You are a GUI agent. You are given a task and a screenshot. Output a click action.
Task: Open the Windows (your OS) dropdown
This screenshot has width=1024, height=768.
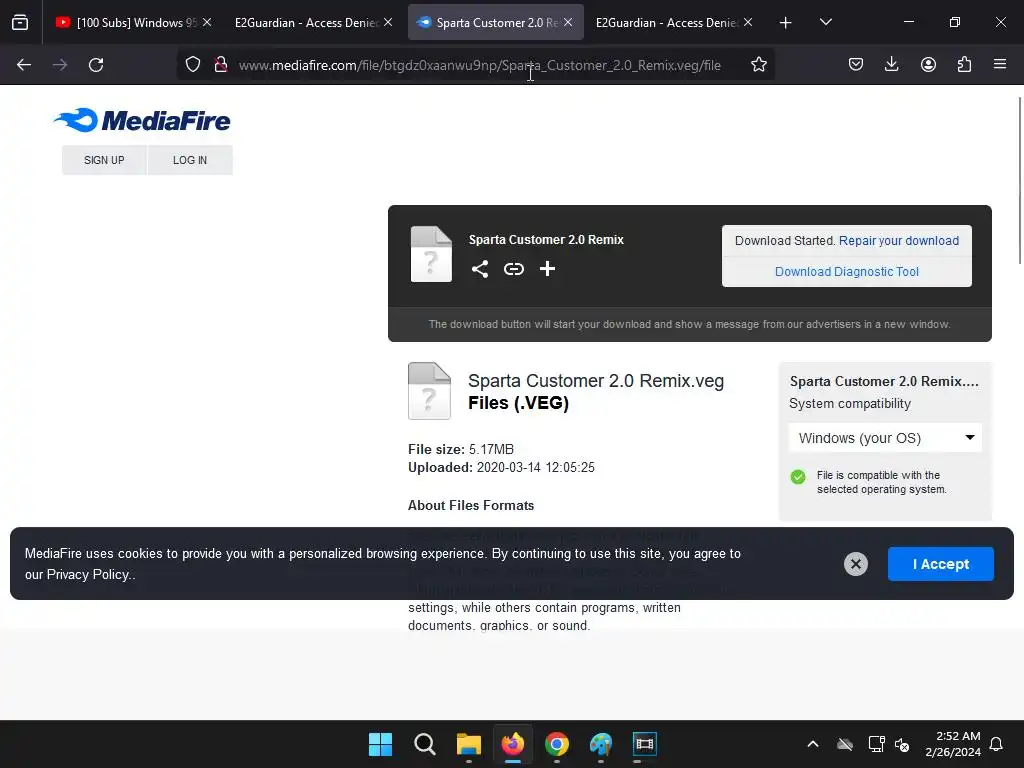885,438
